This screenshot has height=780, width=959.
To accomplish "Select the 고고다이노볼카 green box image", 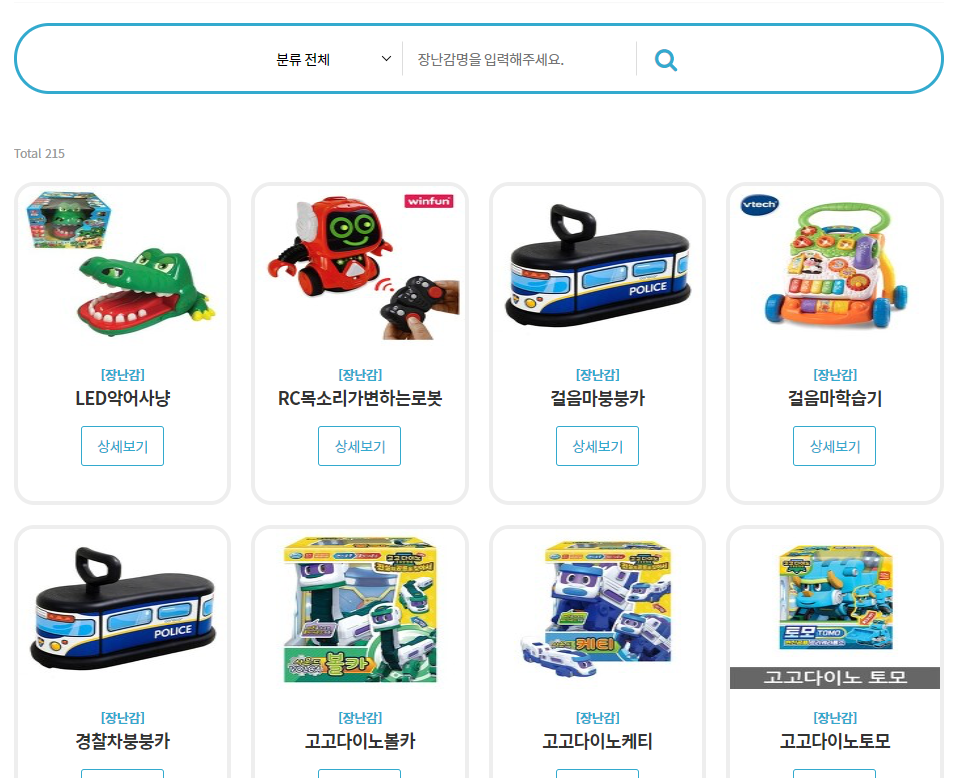I will tap(360, 610).
